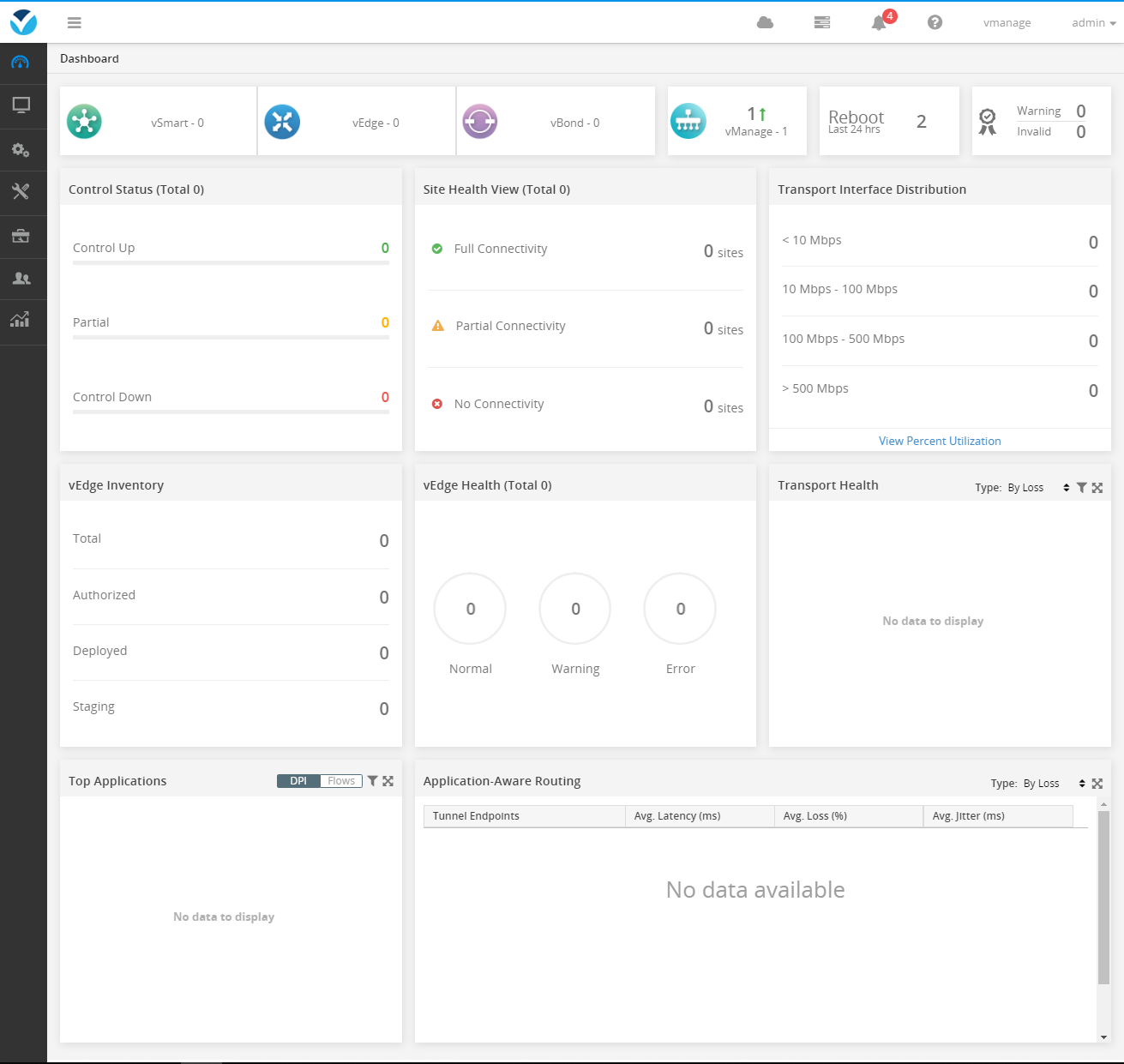The width and height of the screenshot is (1124, 1064).
Task: Click the Full Connectivity green check icon
Action: click(437, 249)
